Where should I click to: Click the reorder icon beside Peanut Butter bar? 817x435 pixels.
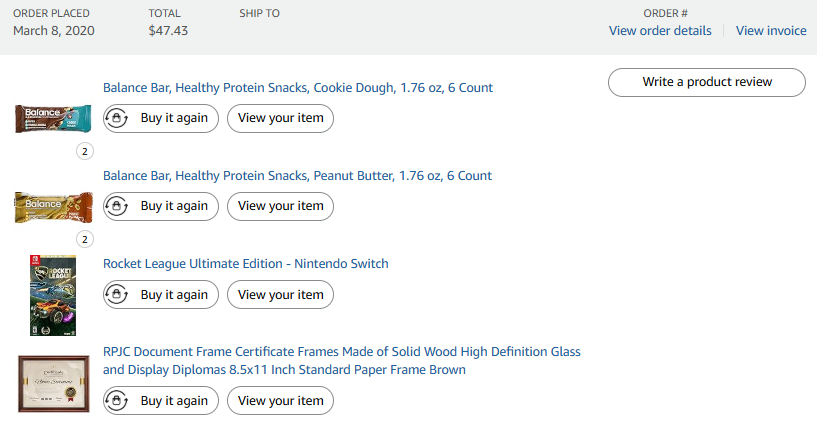(117, 206)
